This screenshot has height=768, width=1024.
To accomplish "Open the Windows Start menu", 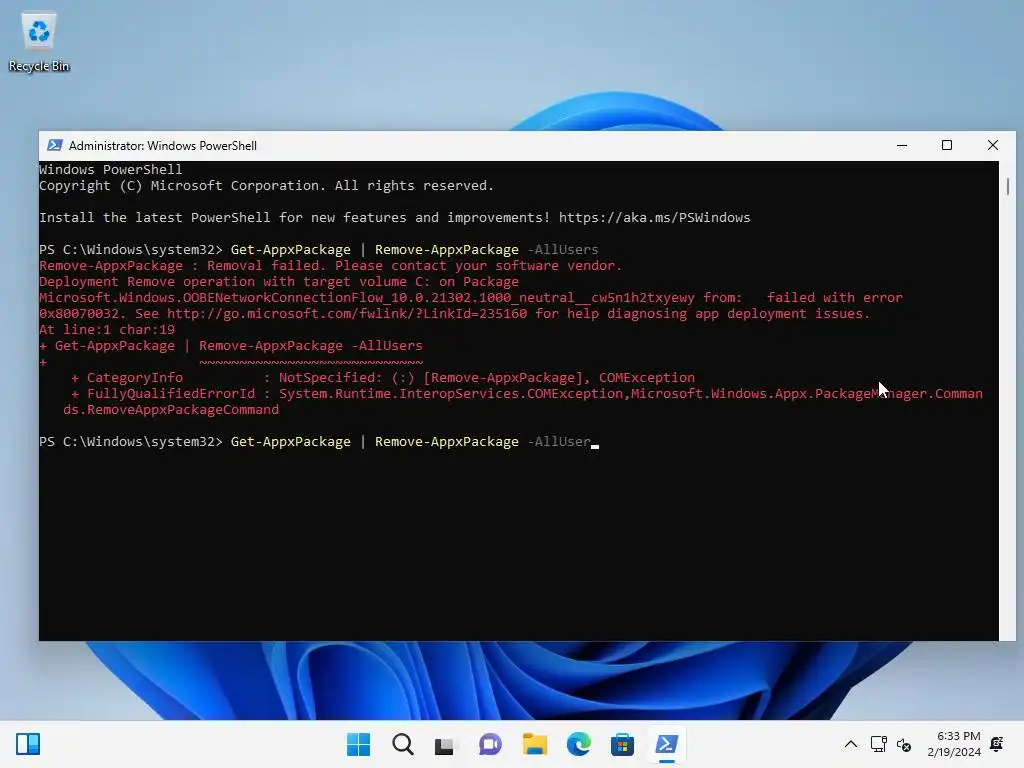I will pyautogui.click(x=359, y=744).
